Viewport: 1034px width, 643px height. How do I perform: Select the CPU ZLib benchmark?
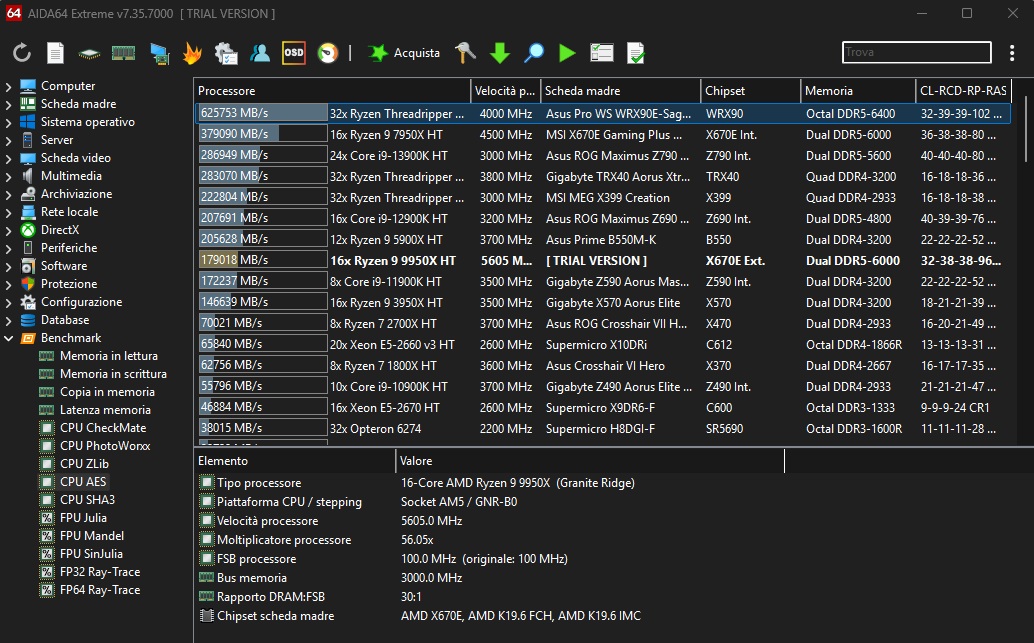pyautogui.click(x=84, y=464)
